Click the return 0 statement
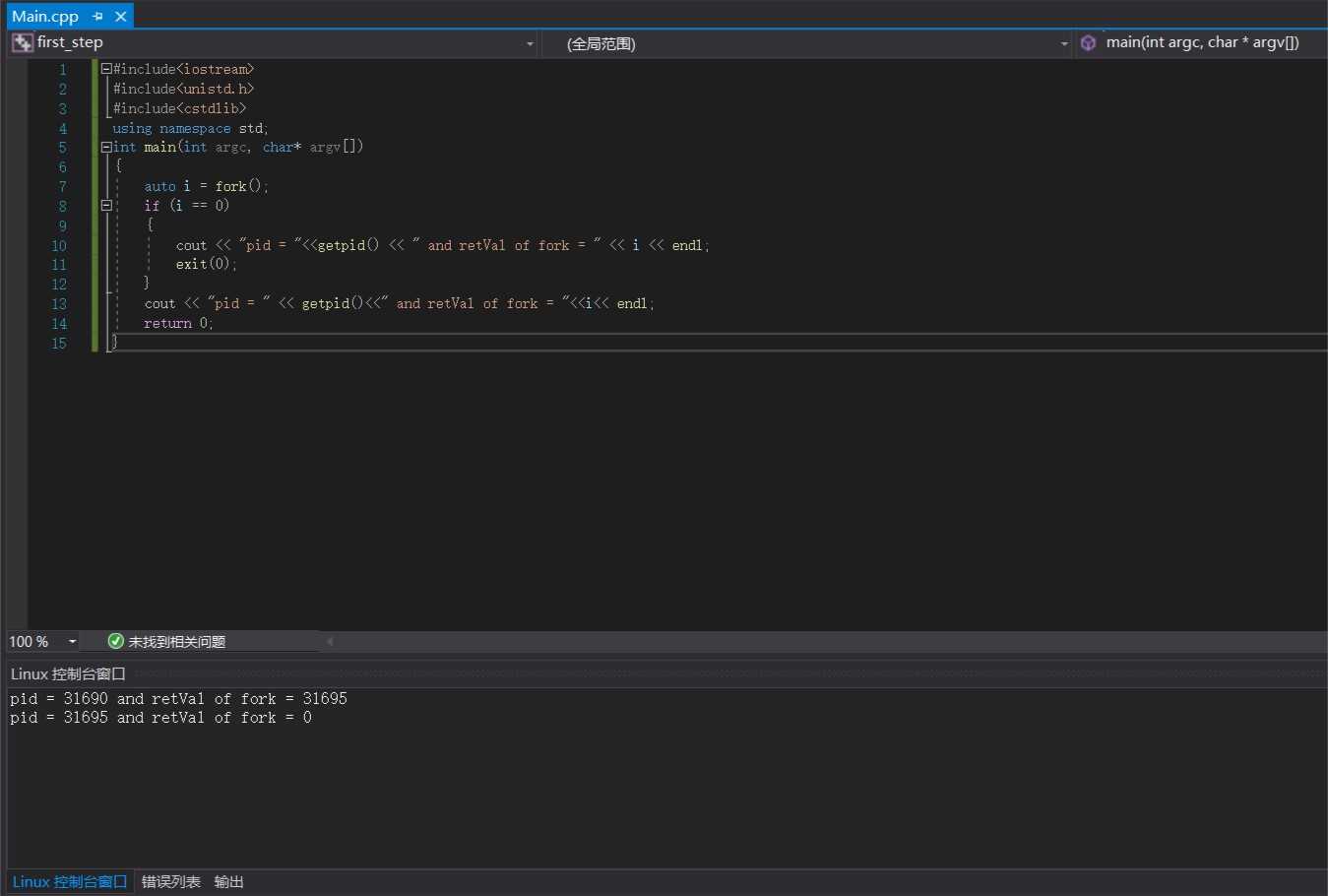The width and height of the screenshot is (1328, 896). coord(178,323)
